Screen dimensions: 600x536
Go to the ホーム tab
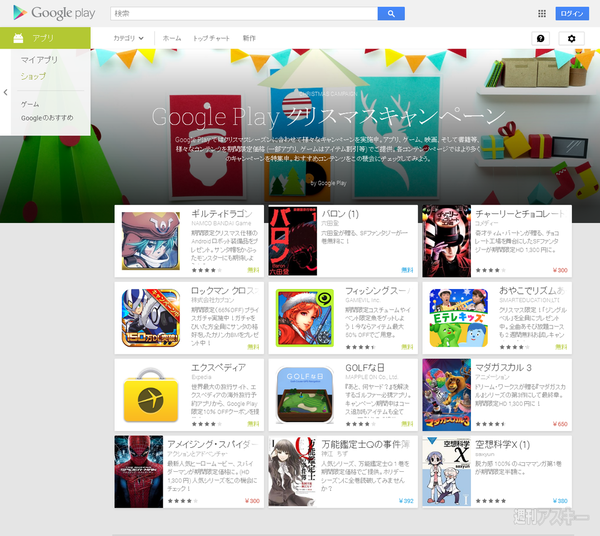[x=172, y=38]
